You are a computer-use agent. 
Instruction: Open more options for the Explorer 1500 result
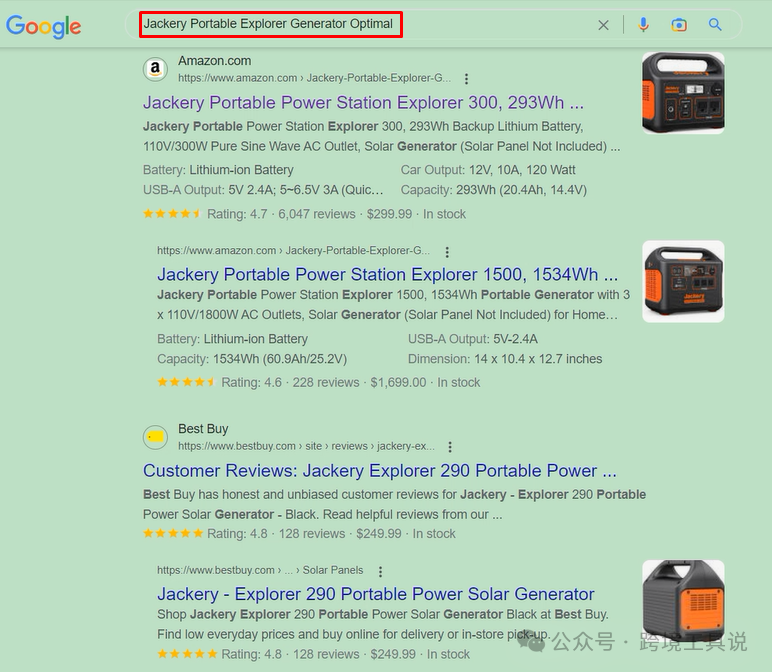tap(447, 252)
